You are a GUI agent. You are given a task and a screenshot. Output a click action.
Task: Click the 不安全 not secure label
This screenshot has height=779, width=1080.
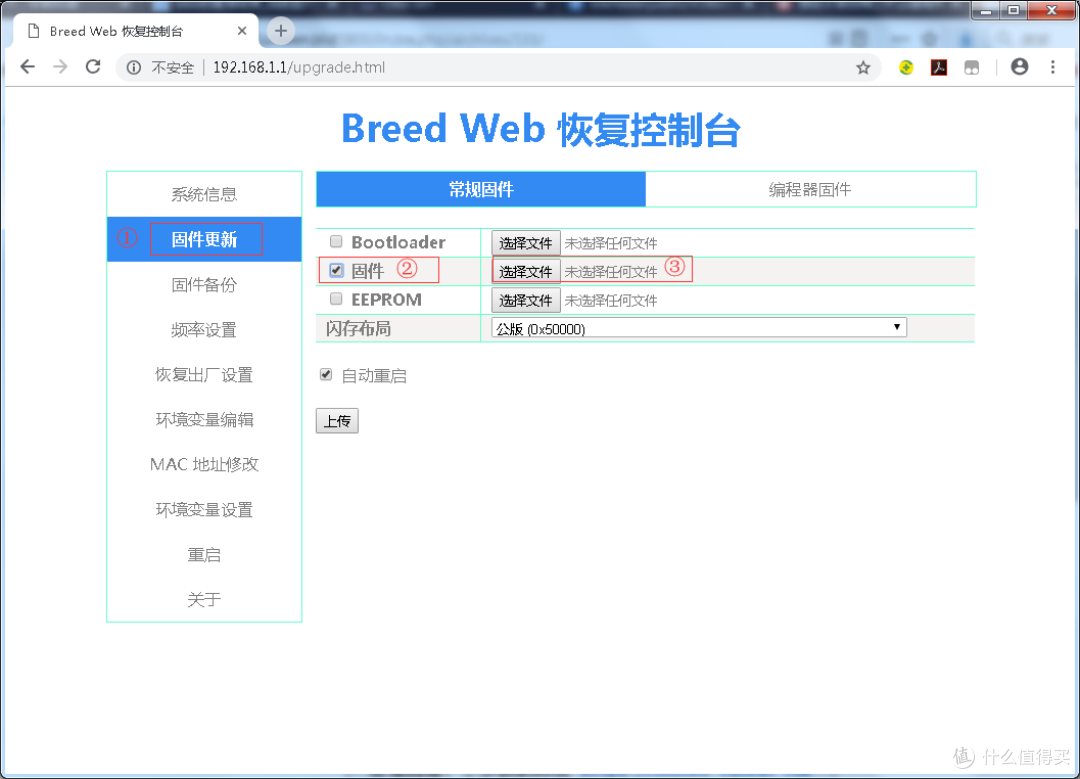tap(172, 67)
